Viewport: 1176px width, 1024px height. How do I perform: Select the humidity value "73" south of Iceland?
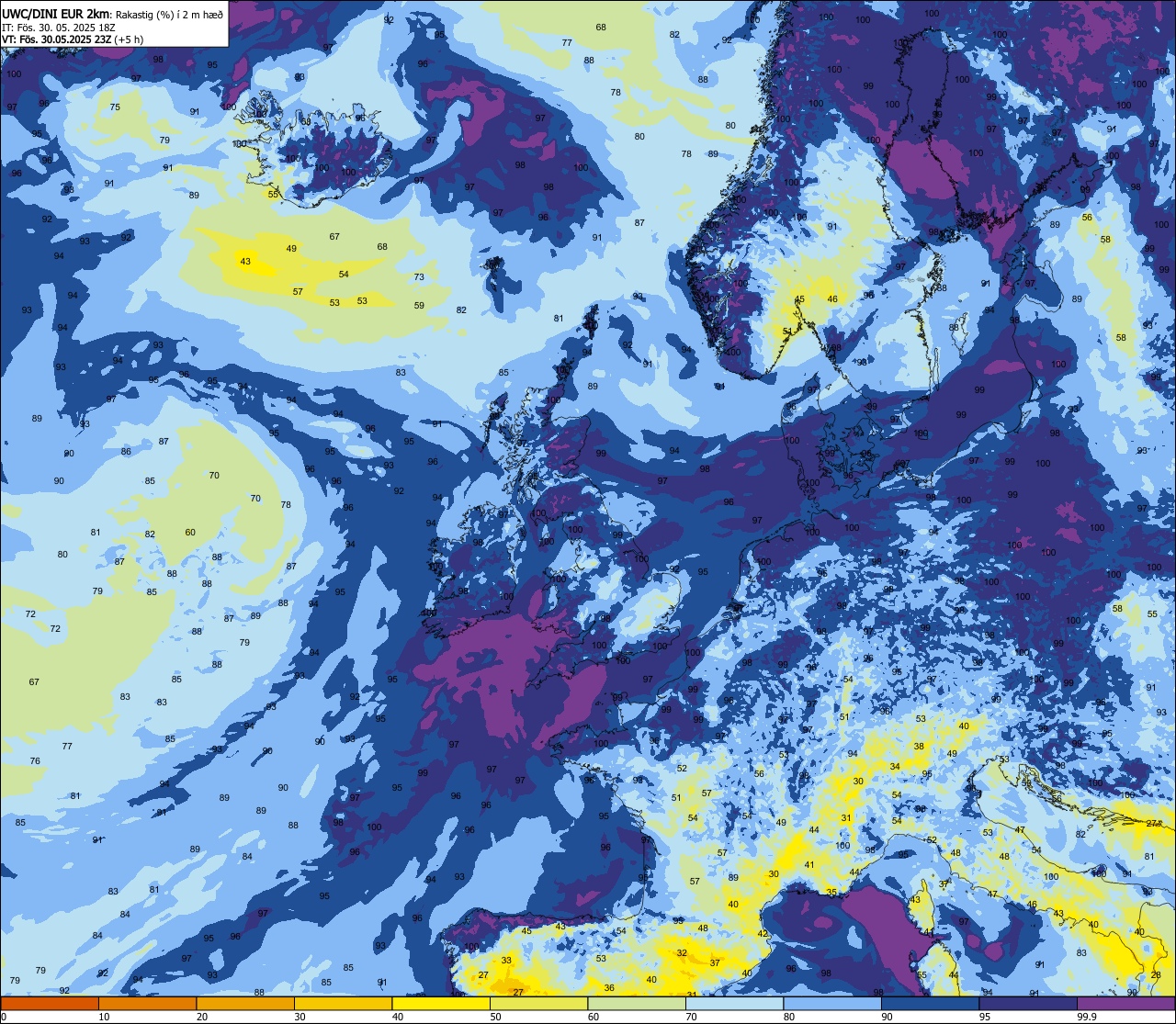click(x=419, y=276)
